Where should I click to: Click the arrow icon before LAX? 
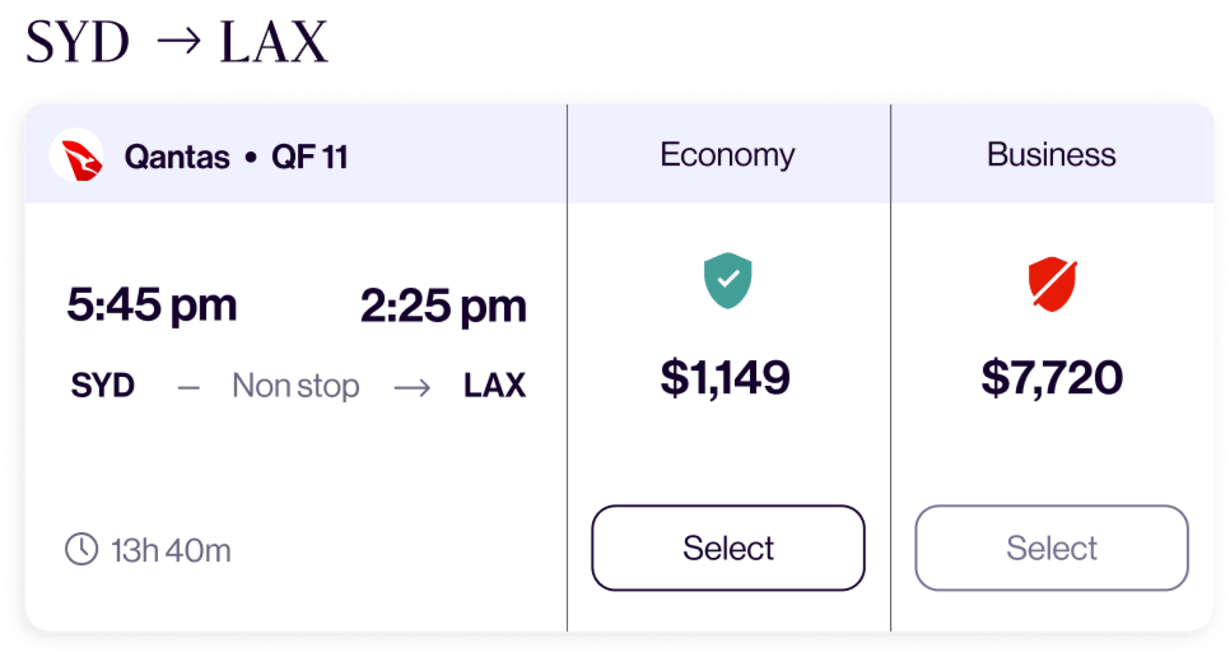(x=411, y=387)
